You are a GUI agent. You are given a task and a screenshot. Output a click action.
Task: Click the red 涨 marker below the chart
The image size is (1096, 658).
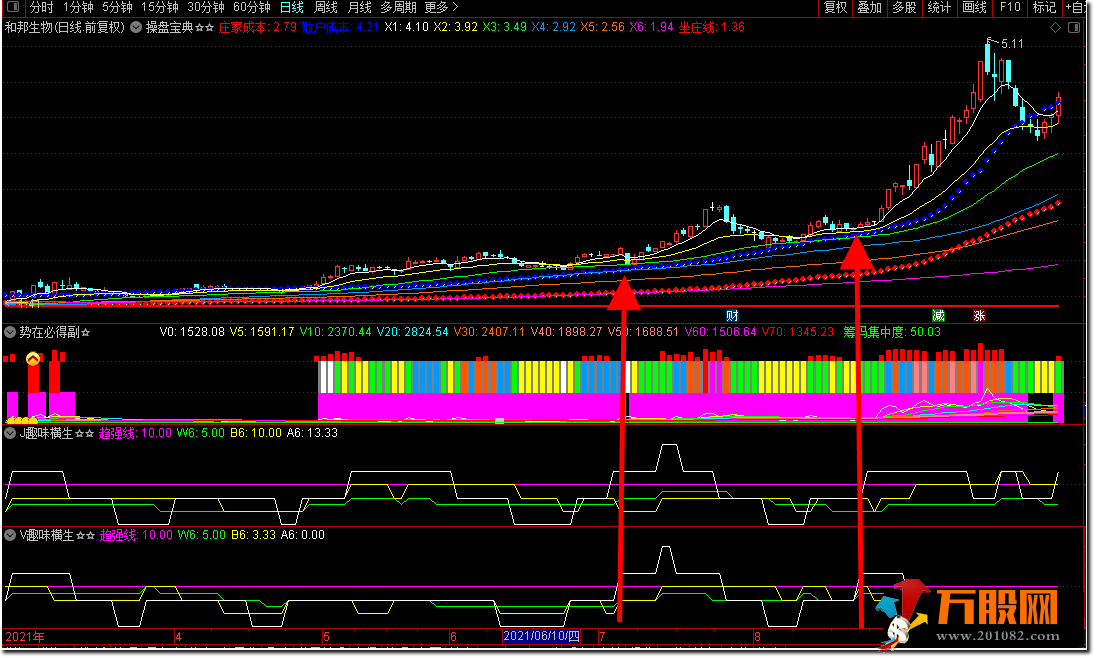pos(979,315)
